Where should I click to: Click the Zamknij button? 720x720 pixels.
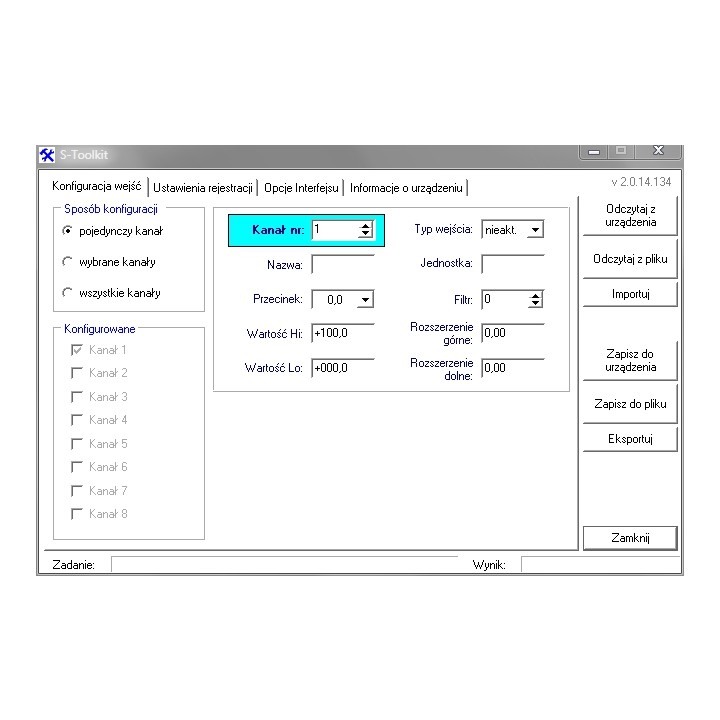(x=630, y=537)
